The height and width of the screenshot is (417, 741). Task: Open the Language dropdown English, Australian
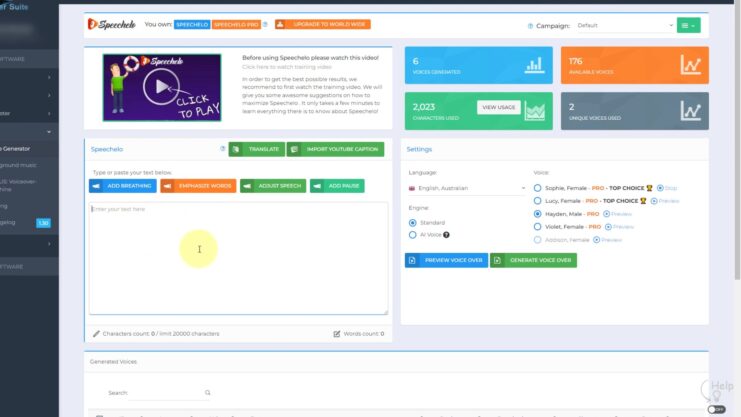(467, 188)
